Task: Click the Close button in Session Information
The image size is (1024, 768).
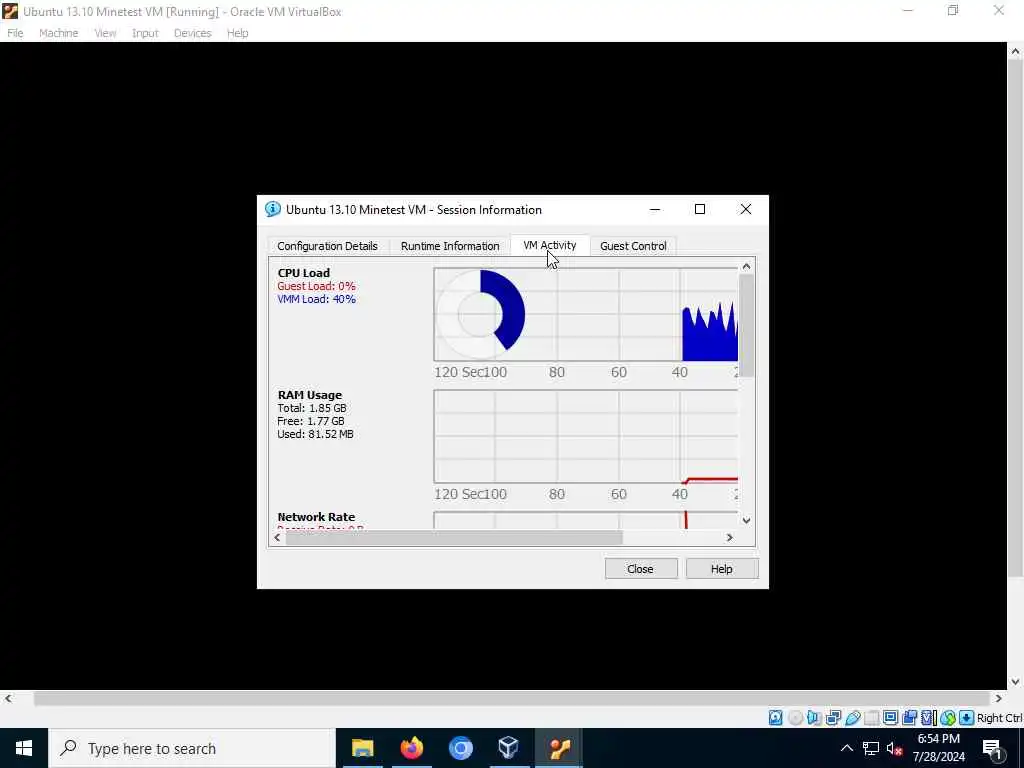Action: click(641, 569)
